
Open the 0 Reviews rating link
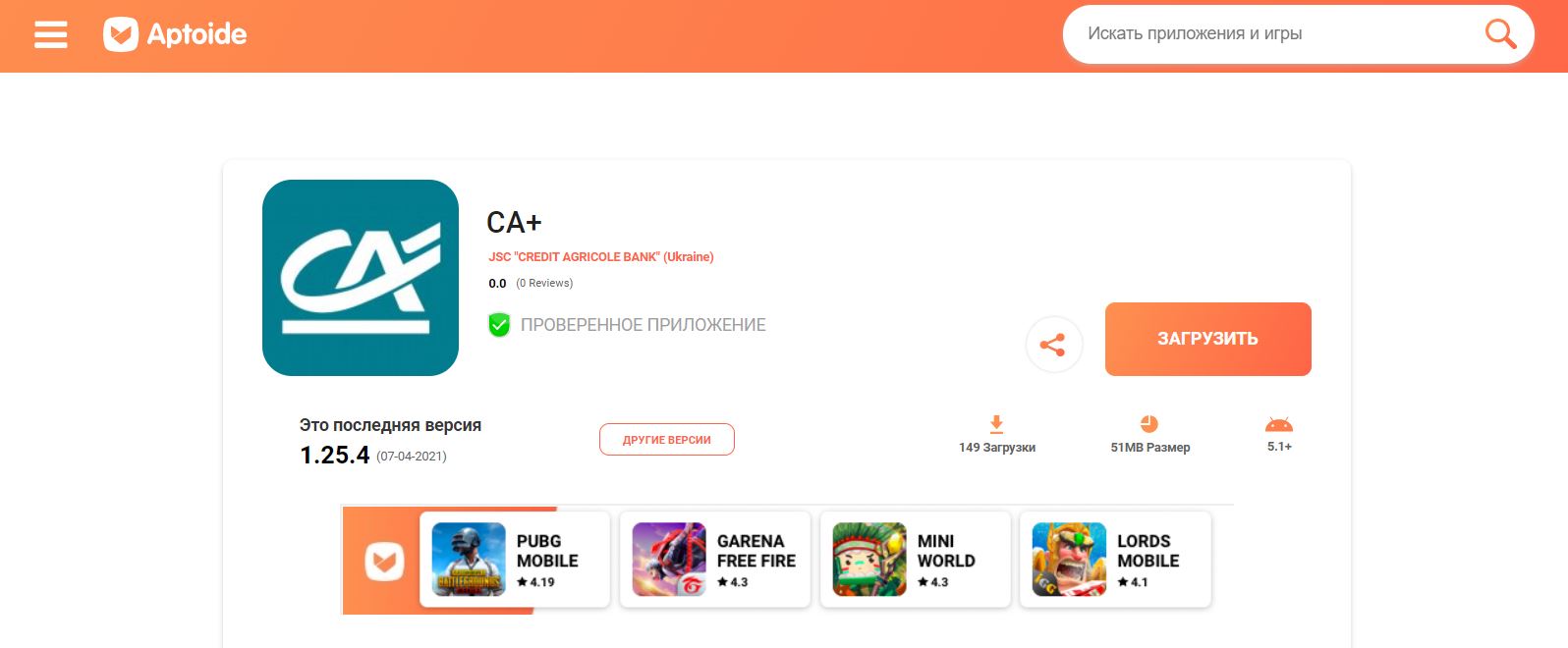pos(544,283)
